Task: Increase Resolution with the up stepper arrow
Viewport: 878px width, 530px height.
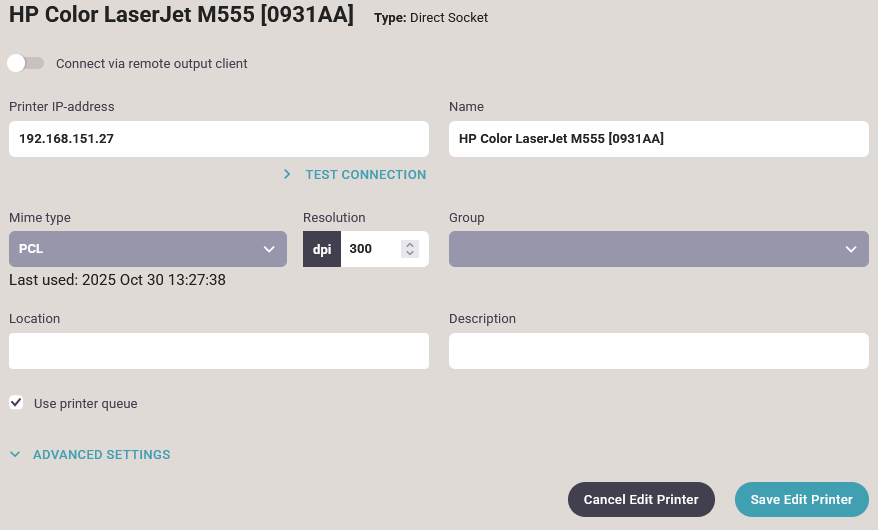Action: point(410,244)
